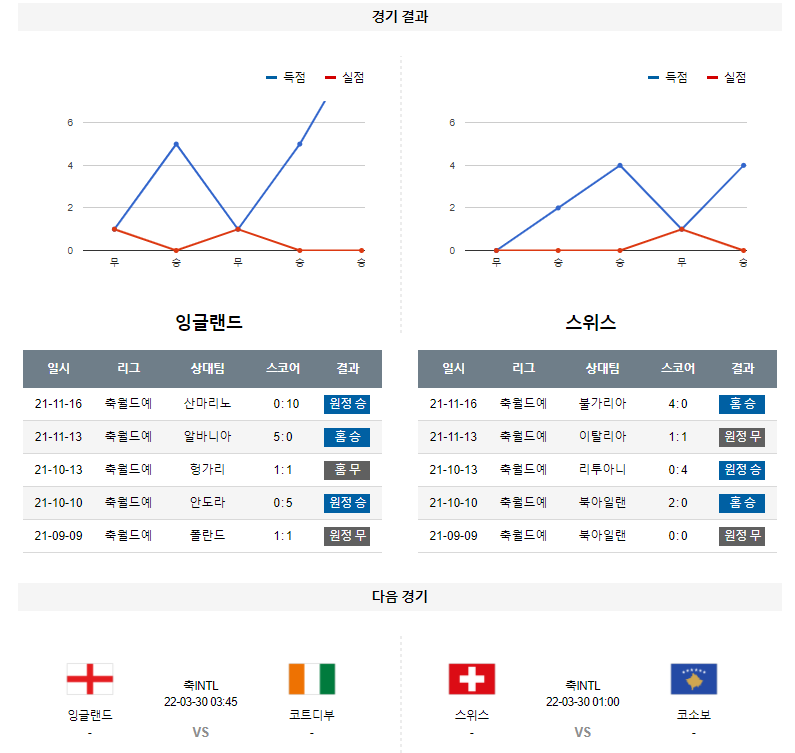
Task: Click the first value-4 point on Swiss chart
Action: (620, 165)
